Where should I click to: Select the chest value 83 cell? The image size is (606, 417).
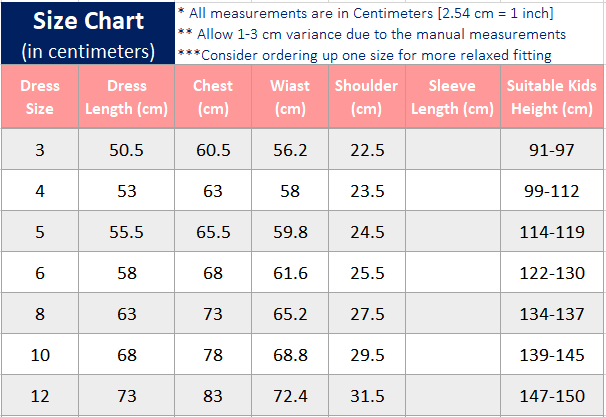click(213, 396)
